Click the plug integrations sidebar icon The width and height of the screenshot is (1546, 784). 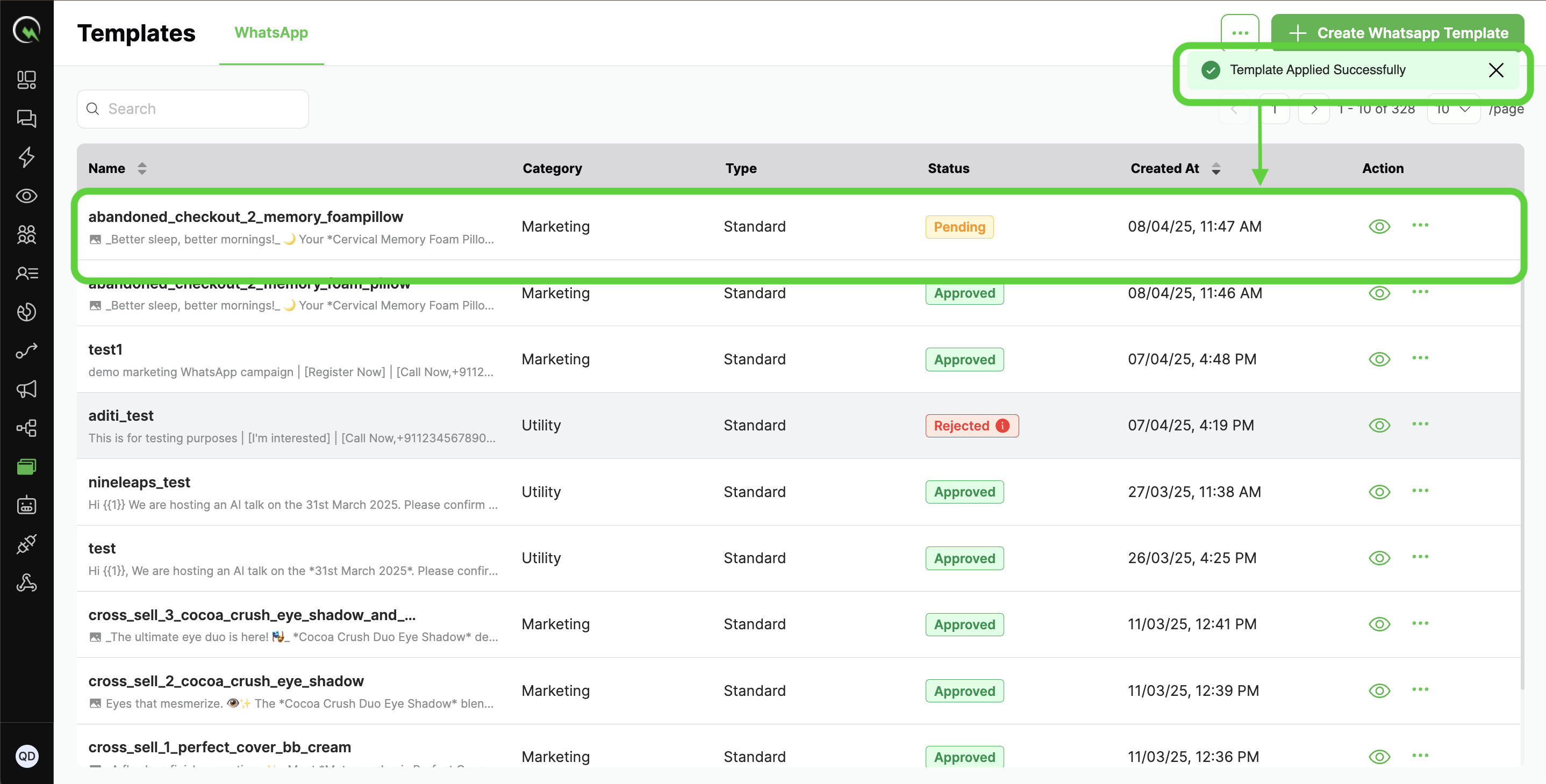coord(26,544)
